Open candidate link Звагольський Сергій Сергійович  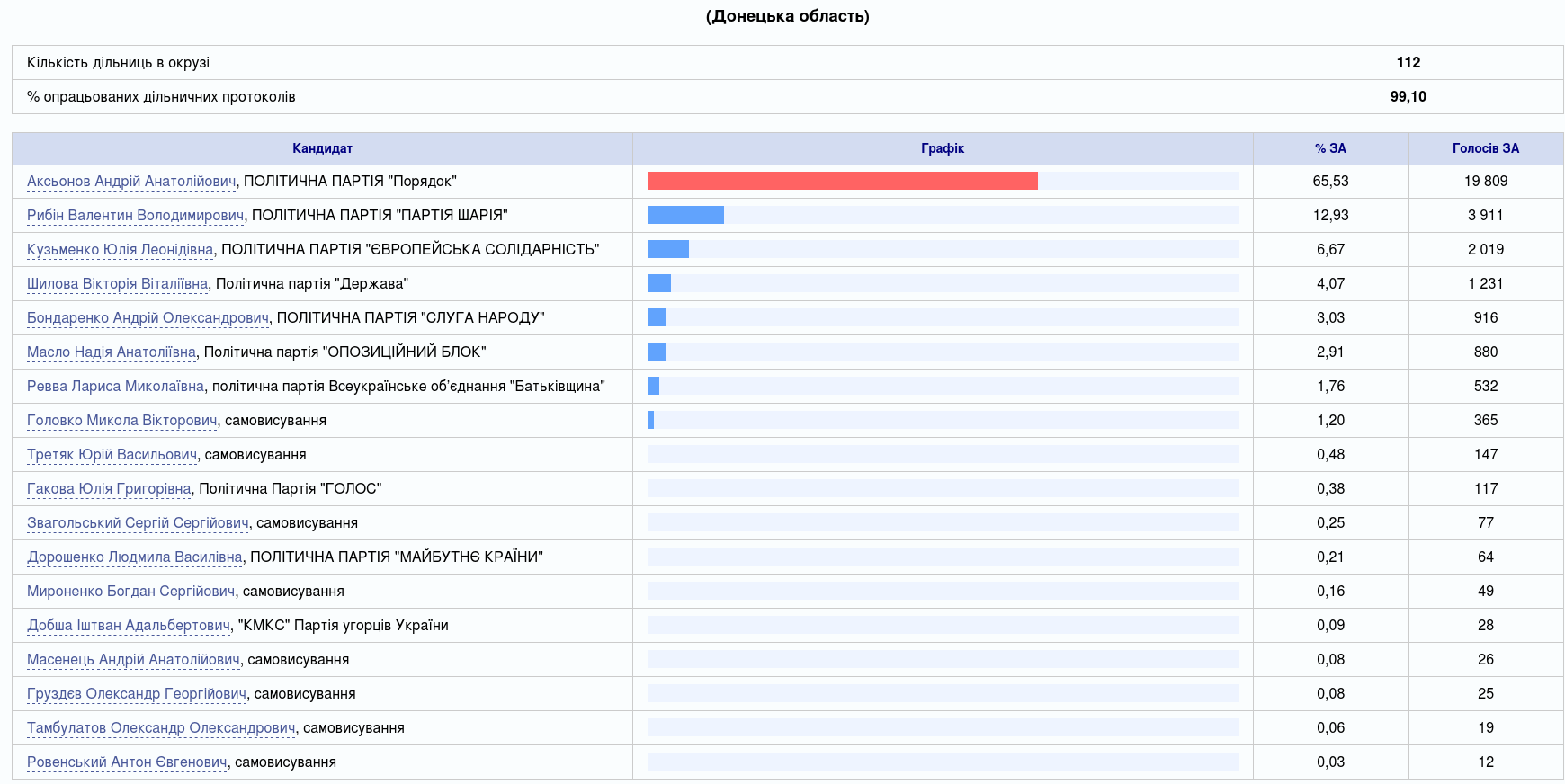coord(138,522)
